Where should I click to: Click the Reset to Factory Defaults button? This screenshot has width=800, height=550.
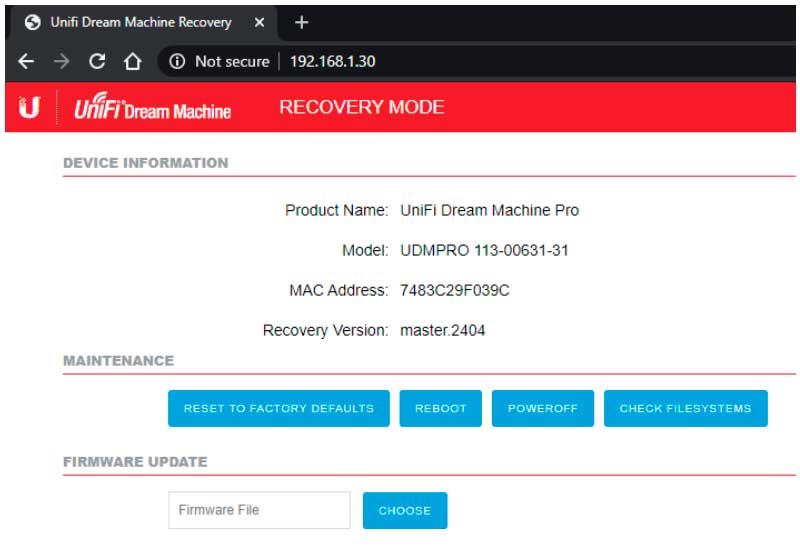(x=279, y=408)
